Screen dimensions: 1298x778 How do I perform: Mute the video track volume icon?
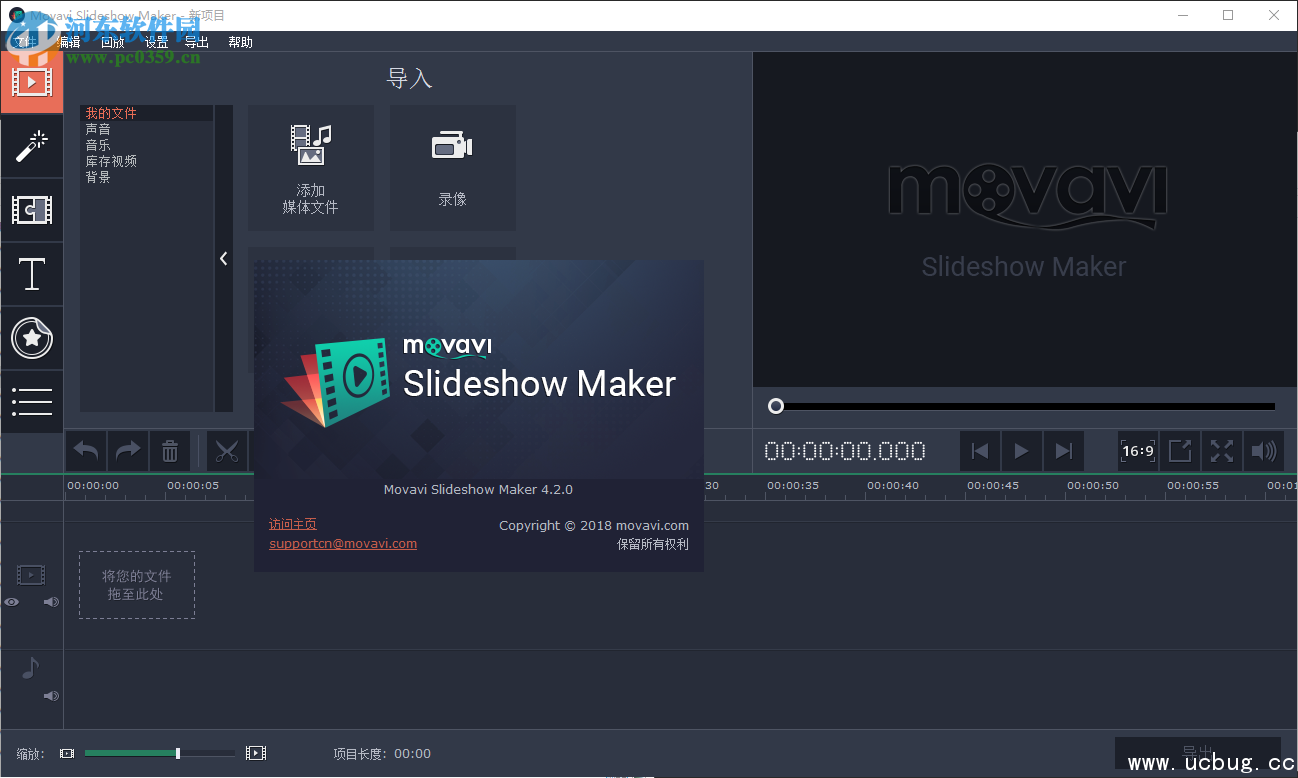(x=50, y=601)
